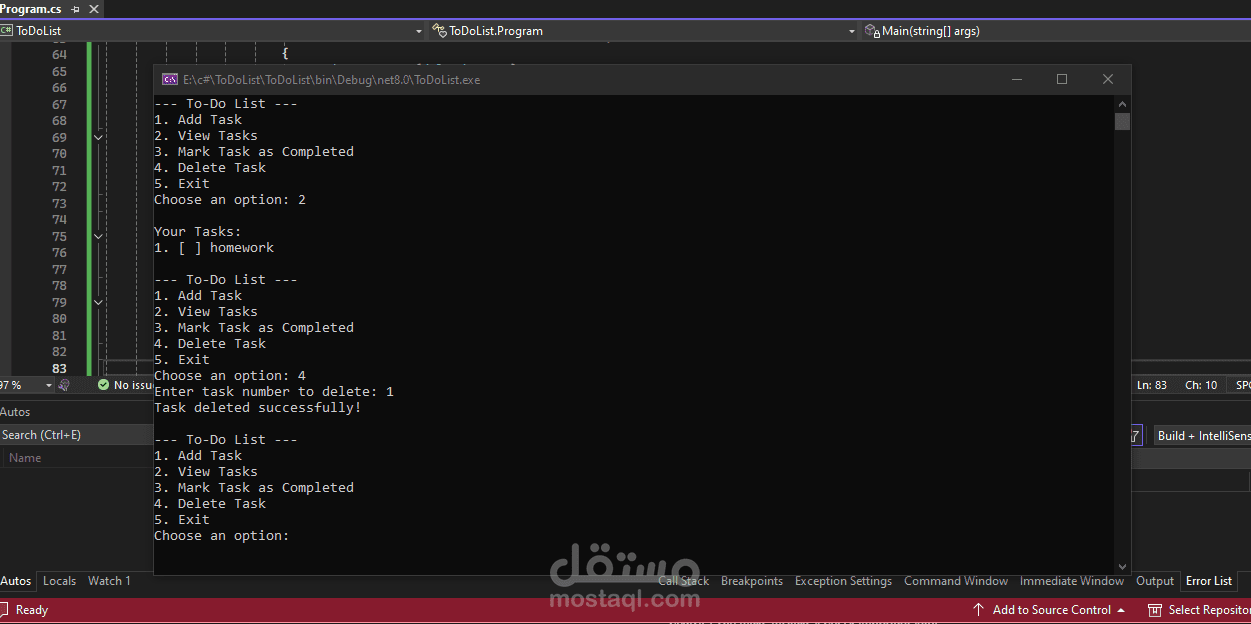Switch to the Autos tab
Viewport: 1251px width, 624px height.
(16, 581)
